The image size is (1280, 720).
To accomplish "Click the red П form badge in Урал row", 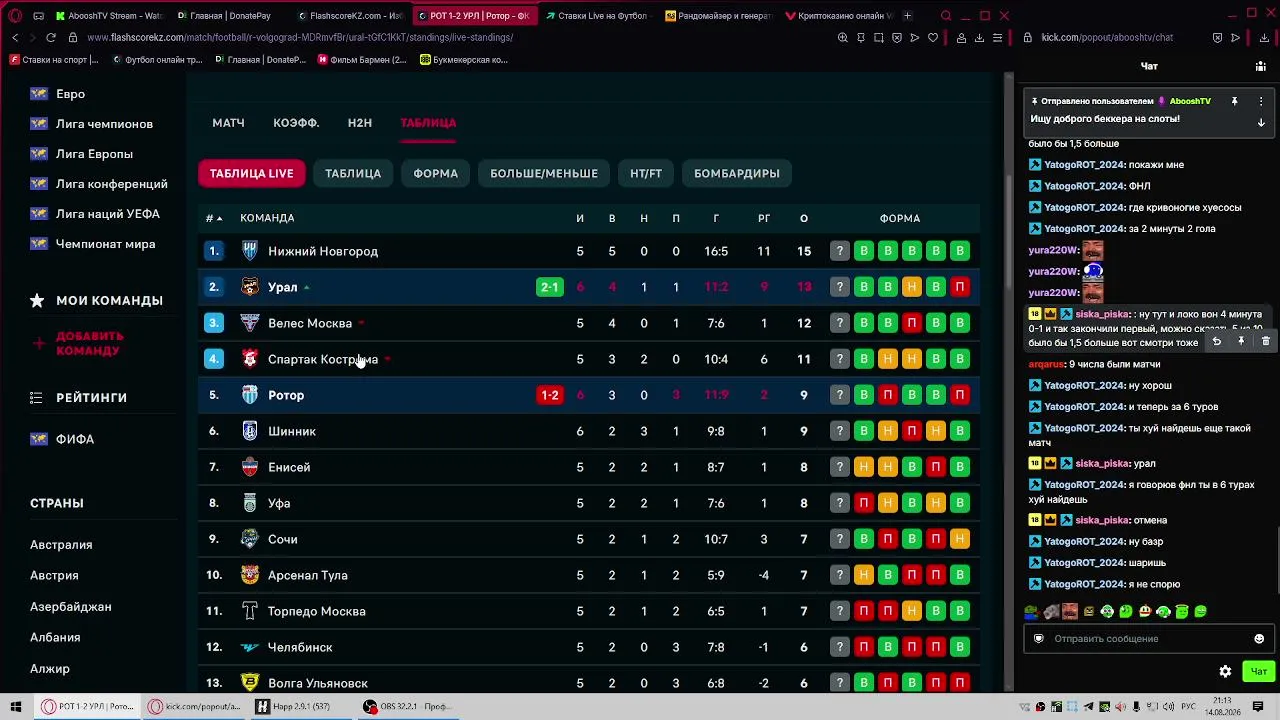I will [x=960, y=287].
